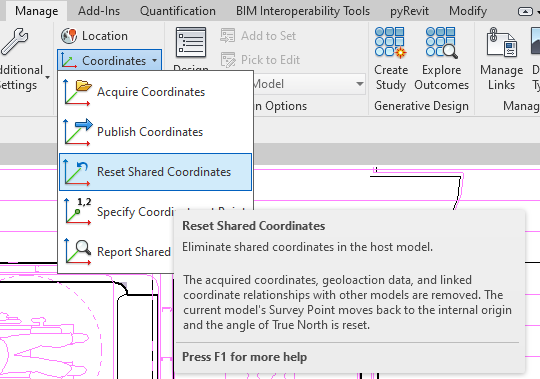Click the Manage Links icon
This screenshot has height=379, width=540.
click(501, 42)
